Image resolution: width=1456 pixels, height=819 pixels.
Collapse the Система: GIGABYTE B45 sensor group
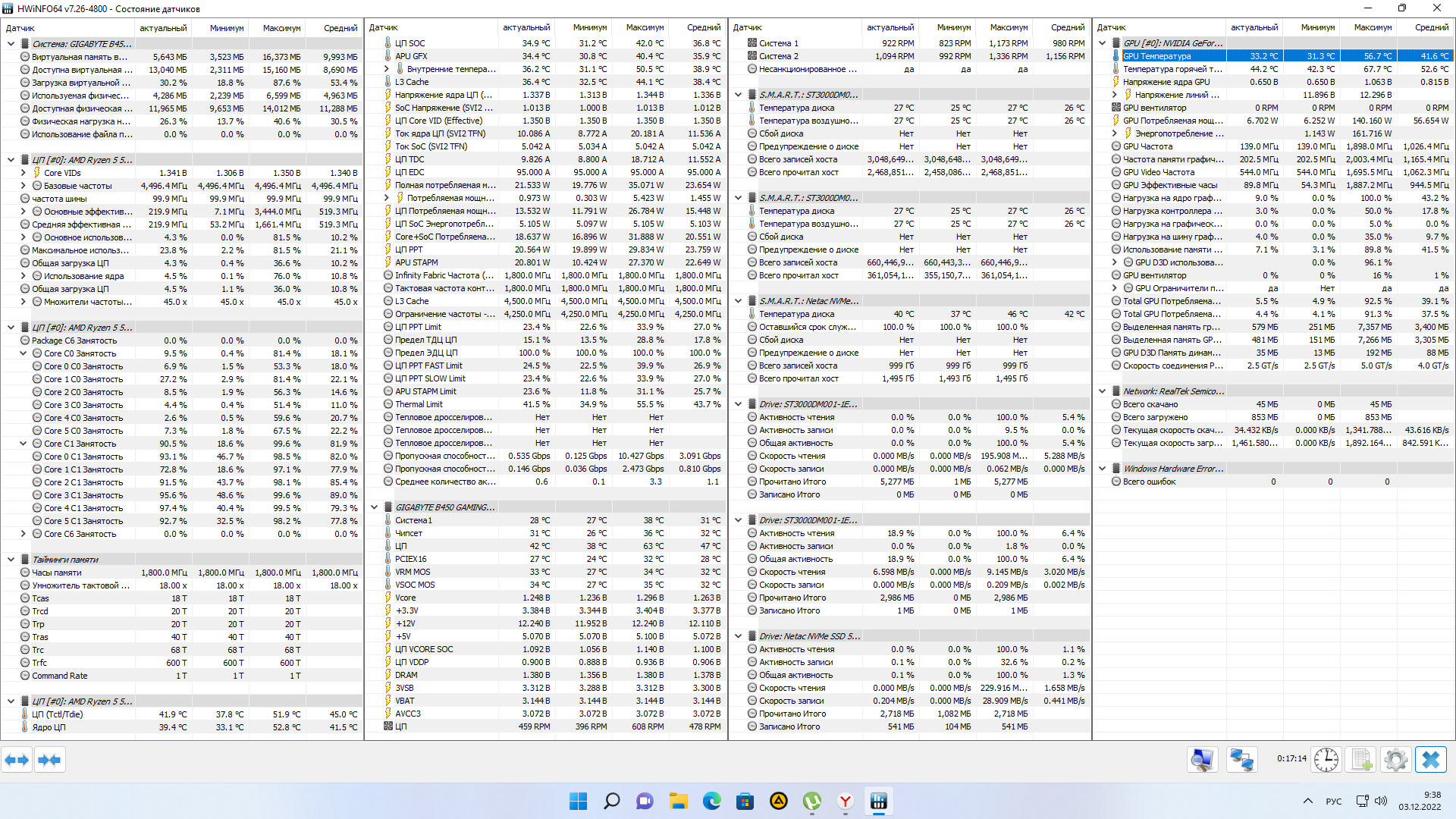pyautogui.click(x=11, y=44)
